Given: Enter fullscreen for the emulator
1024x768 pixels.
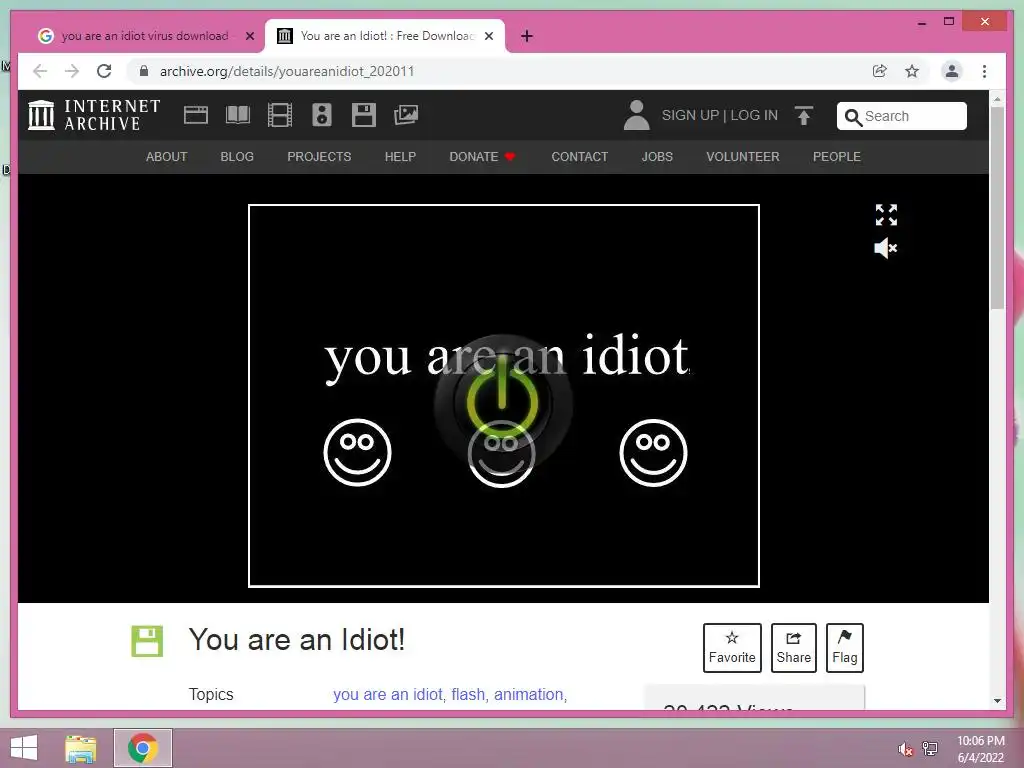Looking at the screenshot, I should click(x=886, y=214).
